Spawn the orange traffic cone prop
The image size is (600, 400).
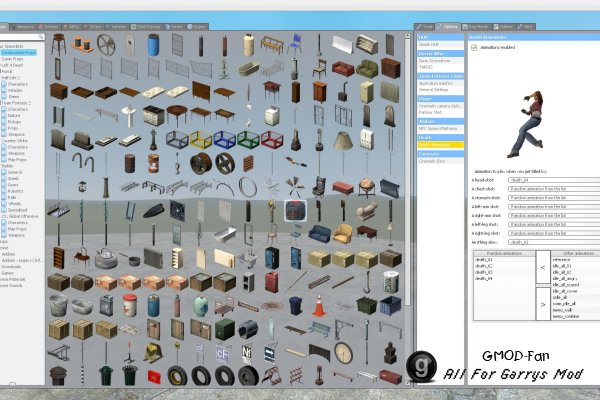pyautogui.click(x=319, y=305)
